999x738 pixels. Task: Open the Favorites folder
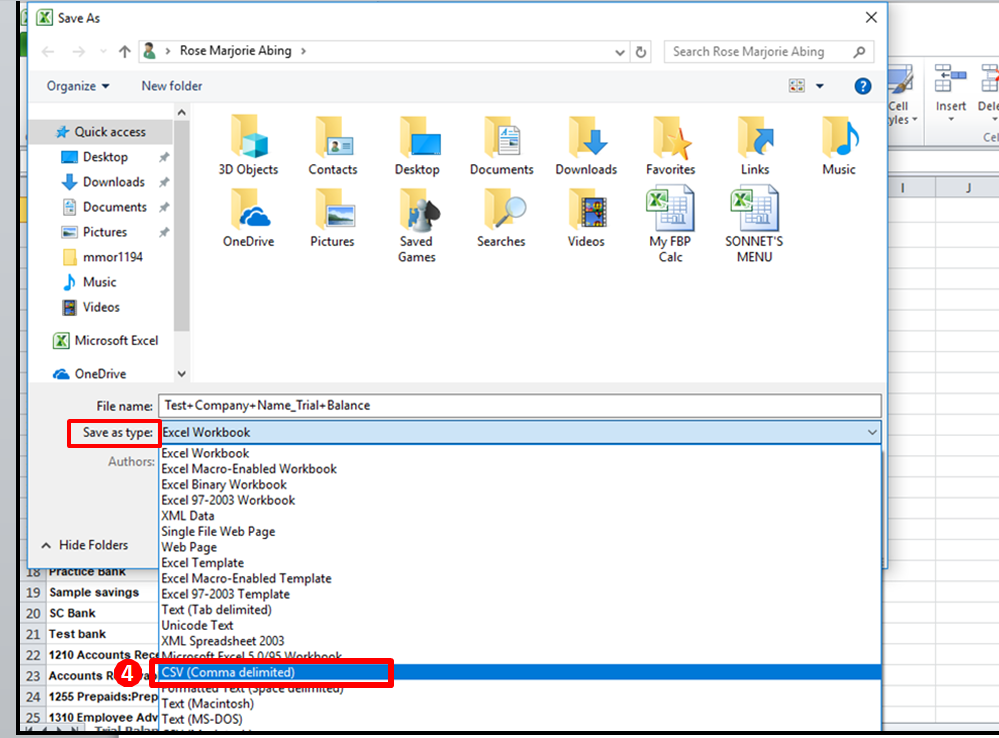pos(670,145)
